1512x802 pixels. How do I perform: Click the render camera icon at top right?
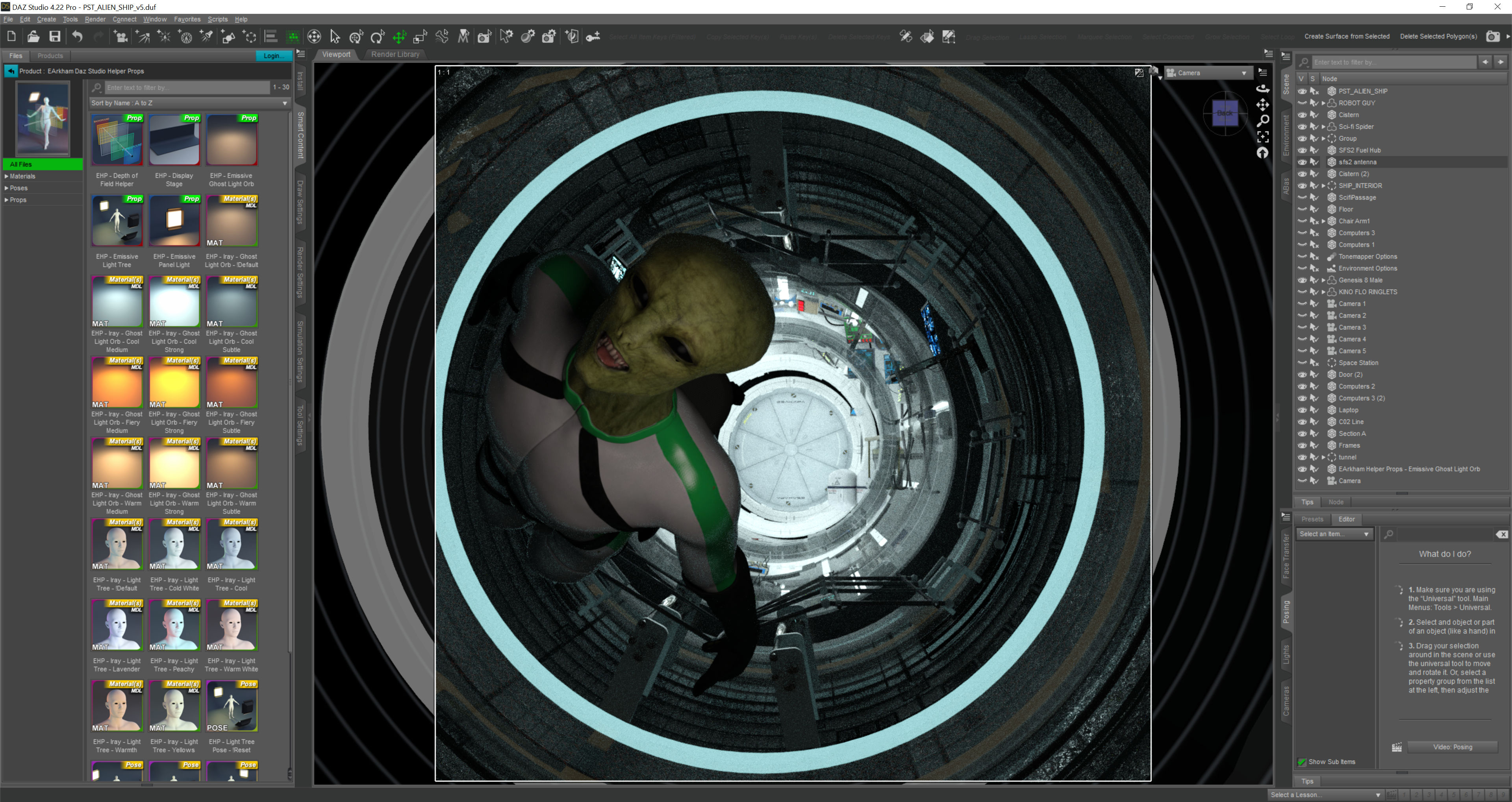(x=1493, y=36)
